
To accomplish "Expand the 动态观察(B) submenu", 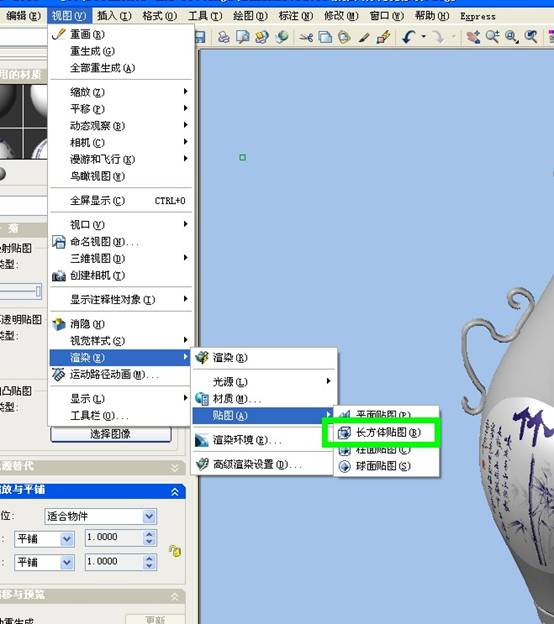I will tap(120, 126).
